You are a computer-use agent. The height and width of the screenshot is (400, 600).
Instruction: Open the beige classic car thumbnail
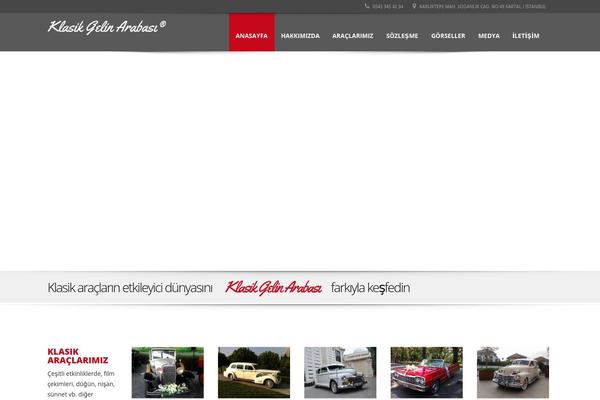513,372
